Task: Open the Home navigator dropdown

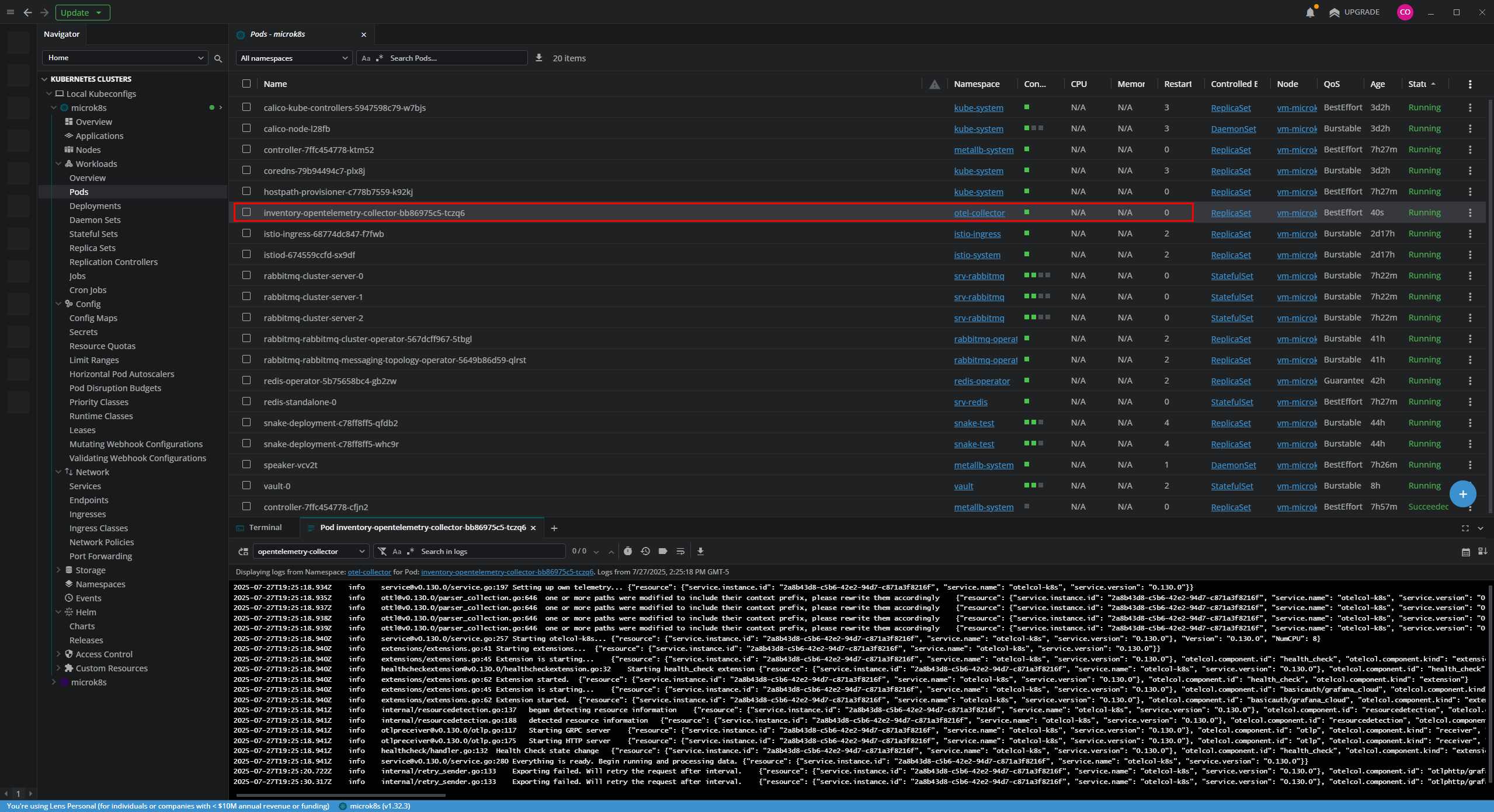Action: (x=126, y=58)
